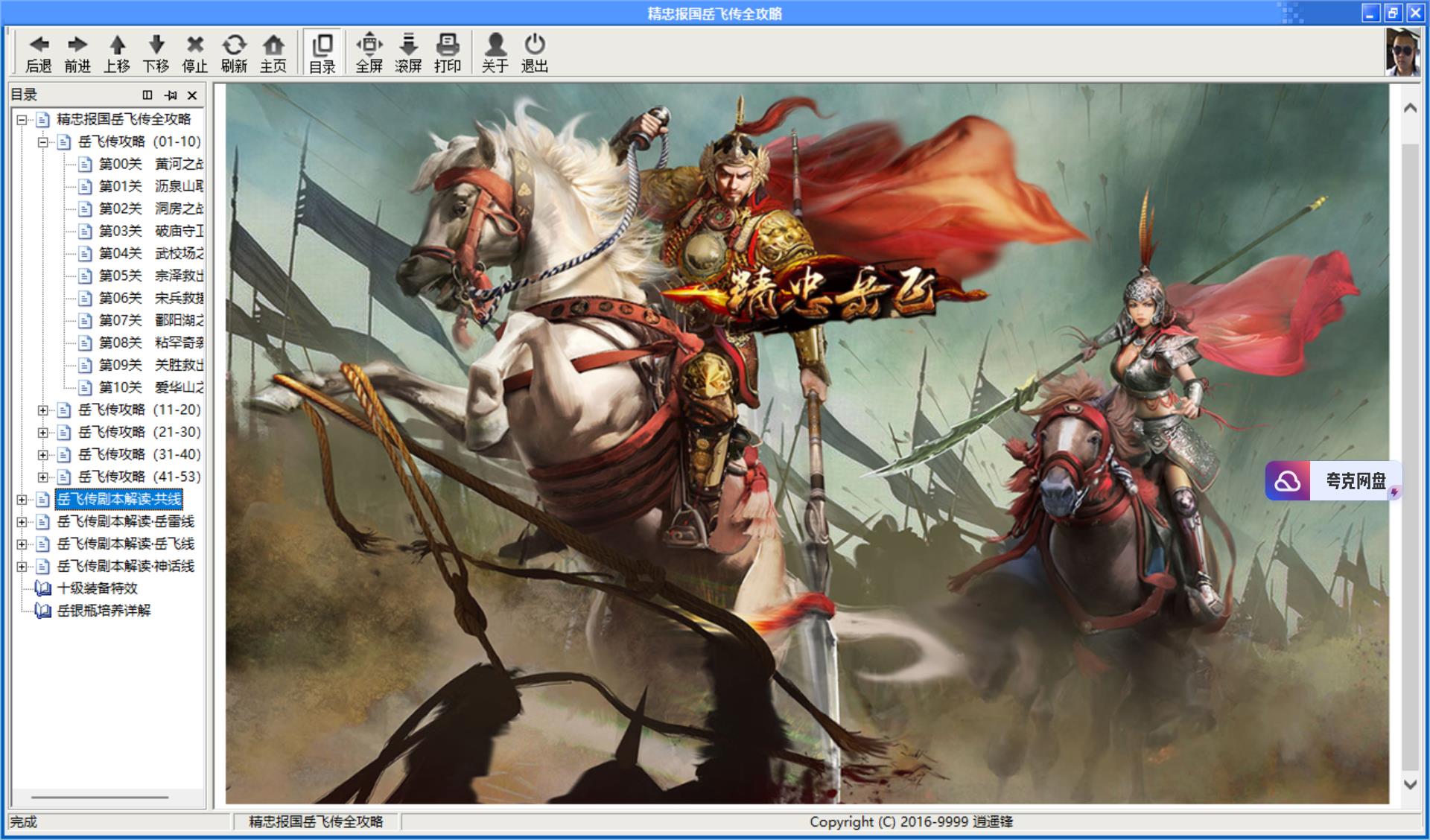The height and width of the screenshot is (840, 1430).
Task: Click the 夸克网盘 cloud logo icon
Action: (x=1288, y=481)
